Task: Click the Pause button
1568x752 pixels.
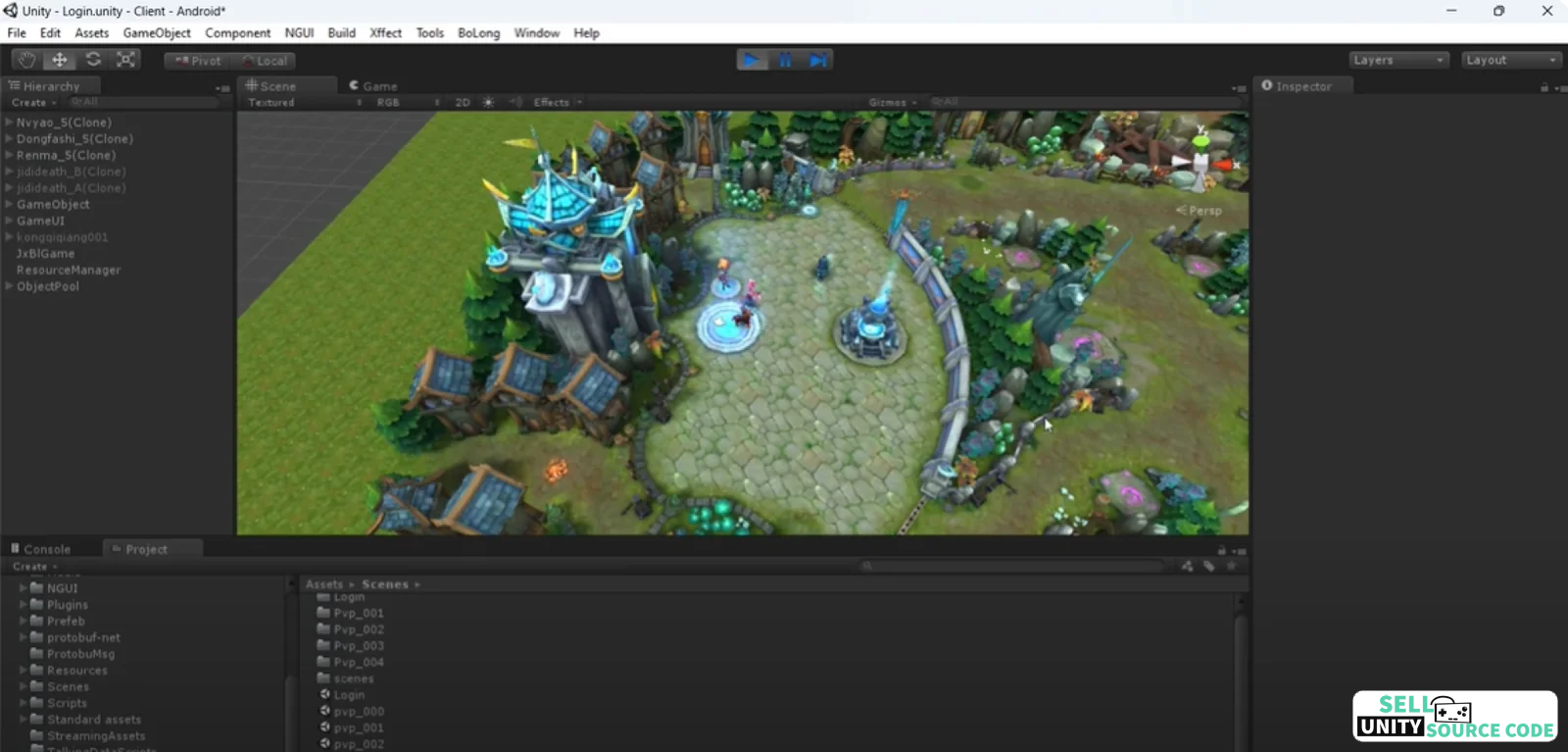Action: [x=785, y=61]
